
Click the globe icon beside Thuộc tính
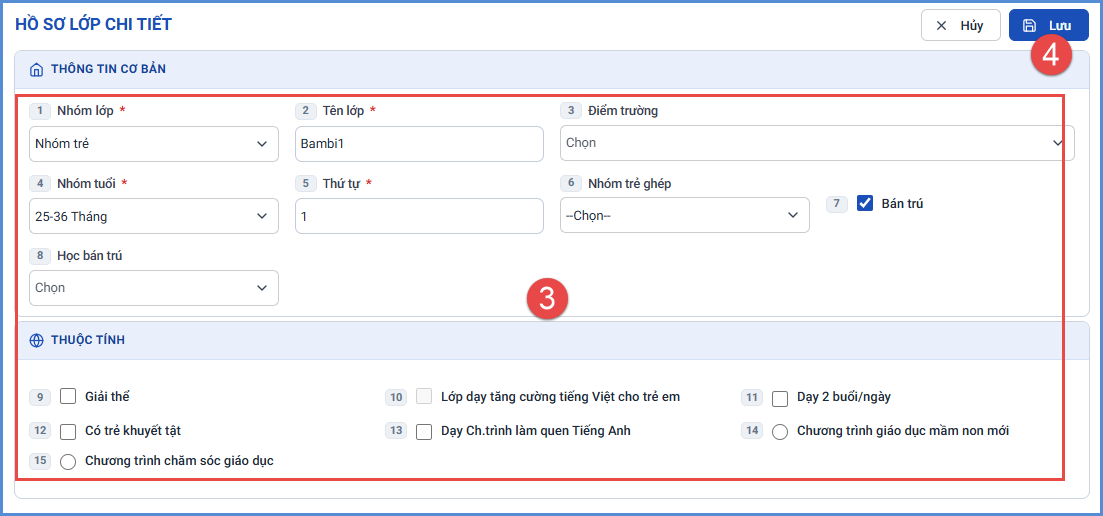(36, 340)
